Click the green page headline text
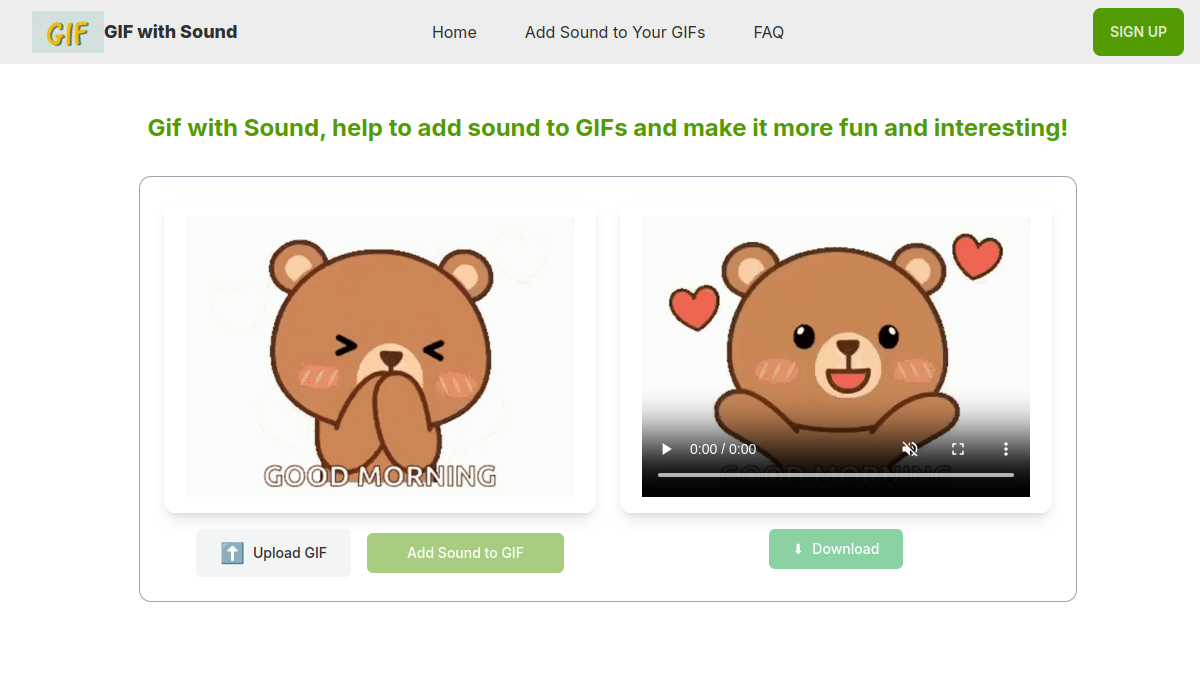The height and width of the screenshot is (675, 1200). (x=608, y=128)
